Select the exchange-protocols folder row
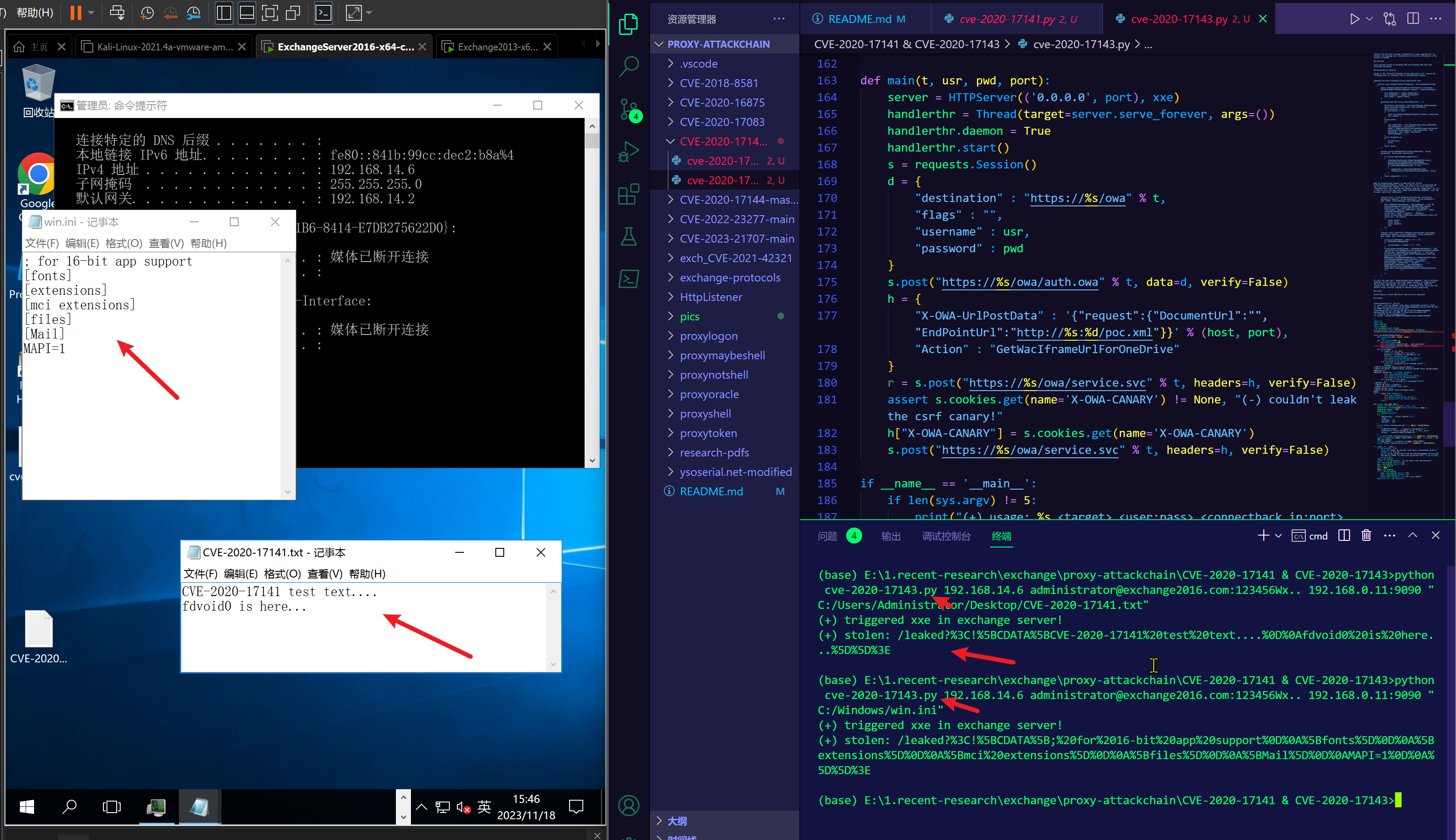The height and width of the screenshot is (840, 1456). click(725, 277)
